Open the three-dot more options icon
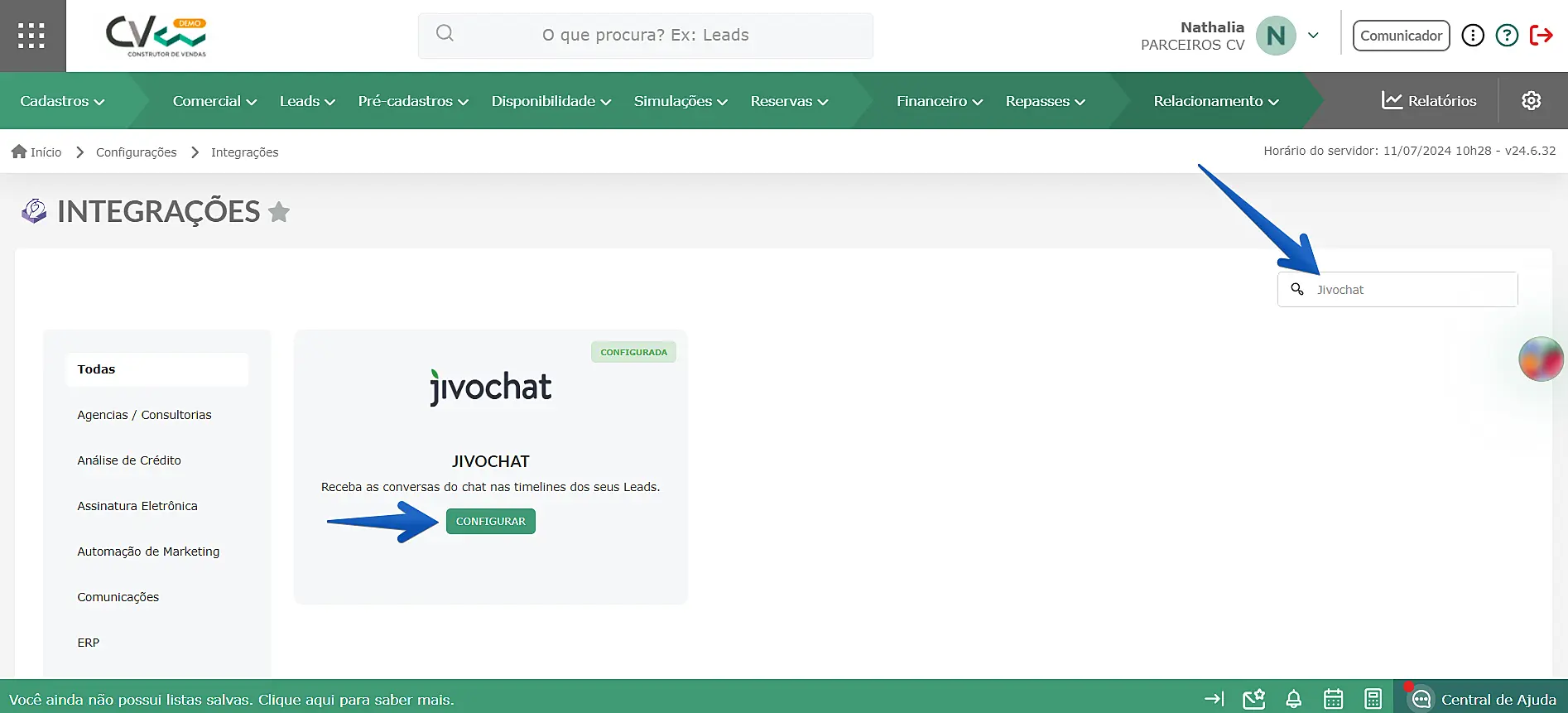The image size is (1568, 713). pos(1473,36)
